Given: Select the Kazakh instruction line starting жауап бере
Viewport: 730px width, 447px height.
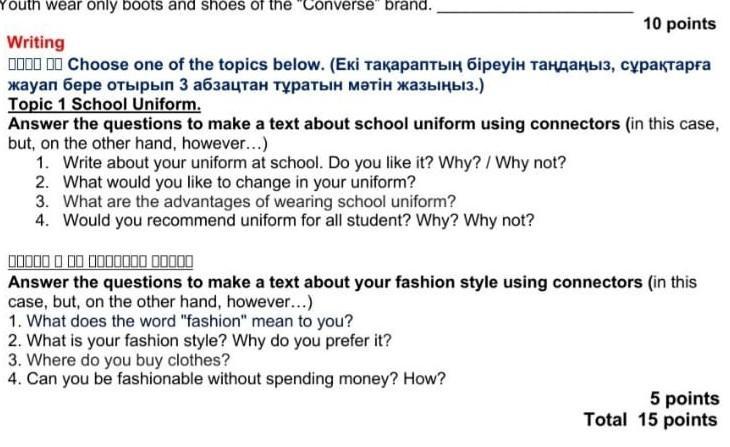Looking at the screenshot, I should tap(246, 85).
